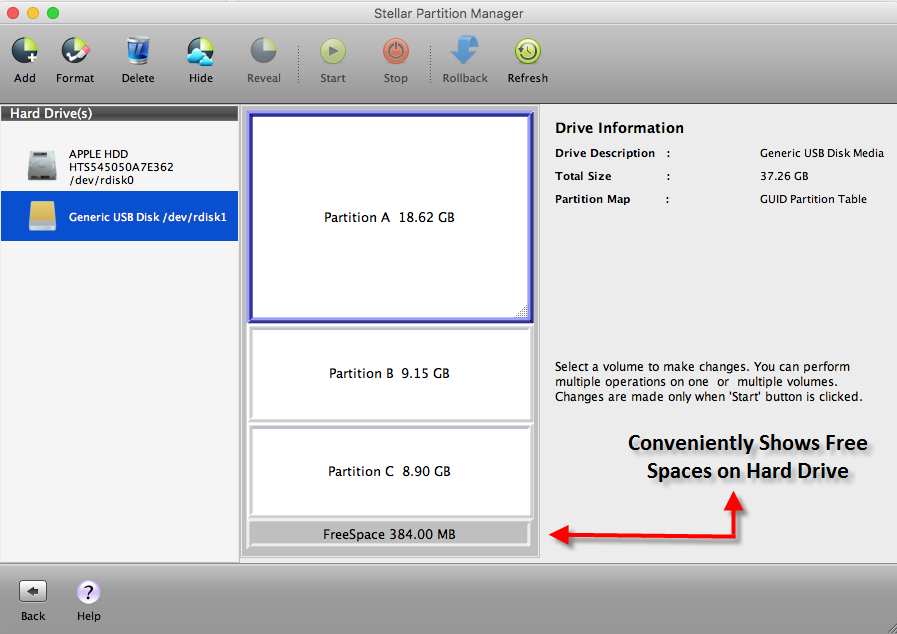This screenshot has height=634, width=897.
Task: Click the yellow USB disk icon
Action: point(42,216)
